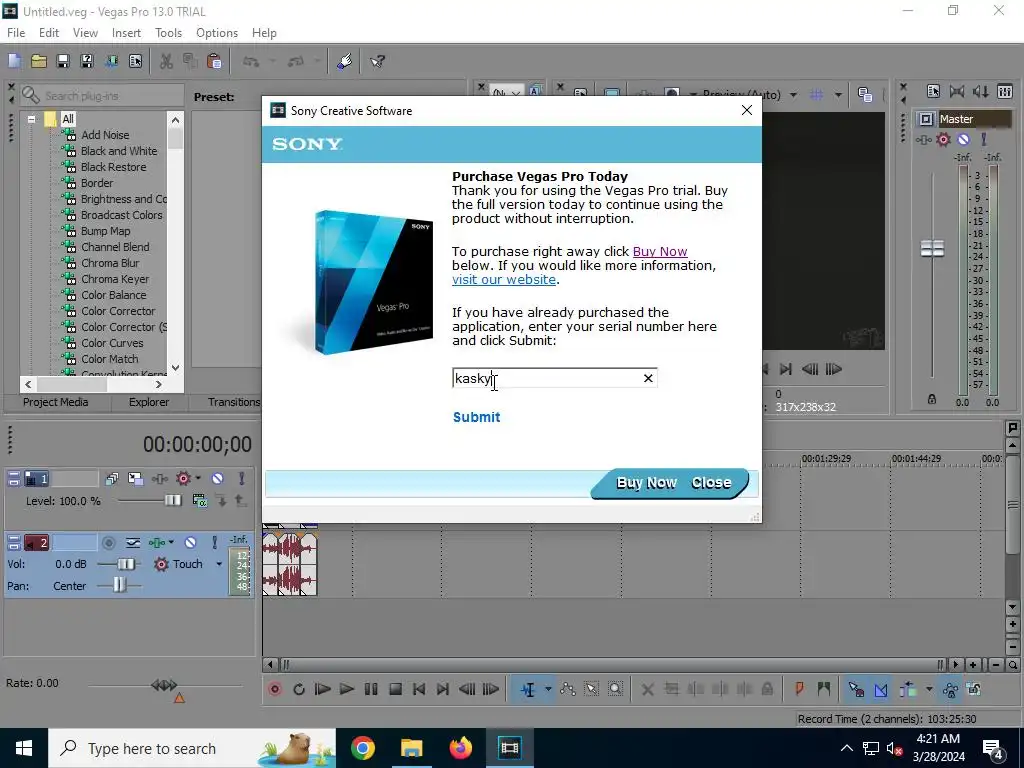This screenshot has height=768, width=1024.
Task: Clear the serial number field with X
Action: pyautogui.click(x=648, y=378)
